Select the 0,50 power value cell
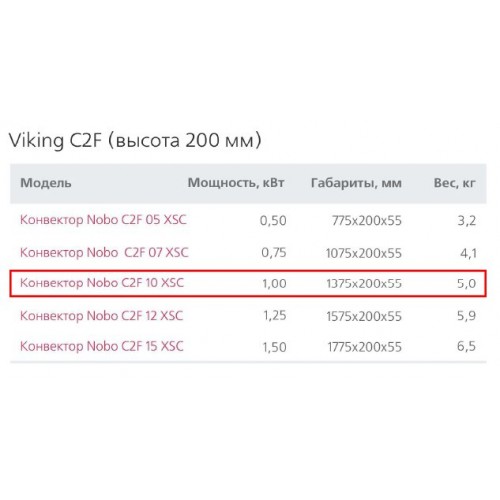The image size is (500, 500). 273,221
